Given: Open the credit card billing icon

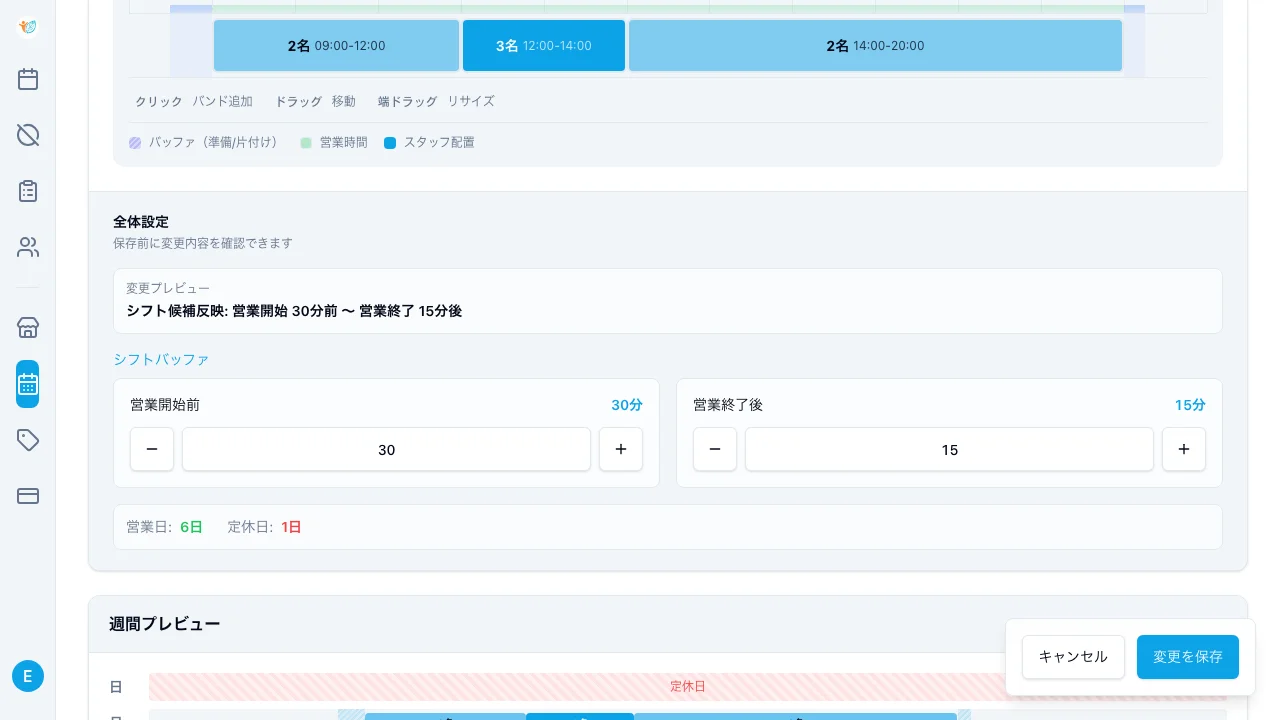Looking at the screenshot, I should pos(28,496).
